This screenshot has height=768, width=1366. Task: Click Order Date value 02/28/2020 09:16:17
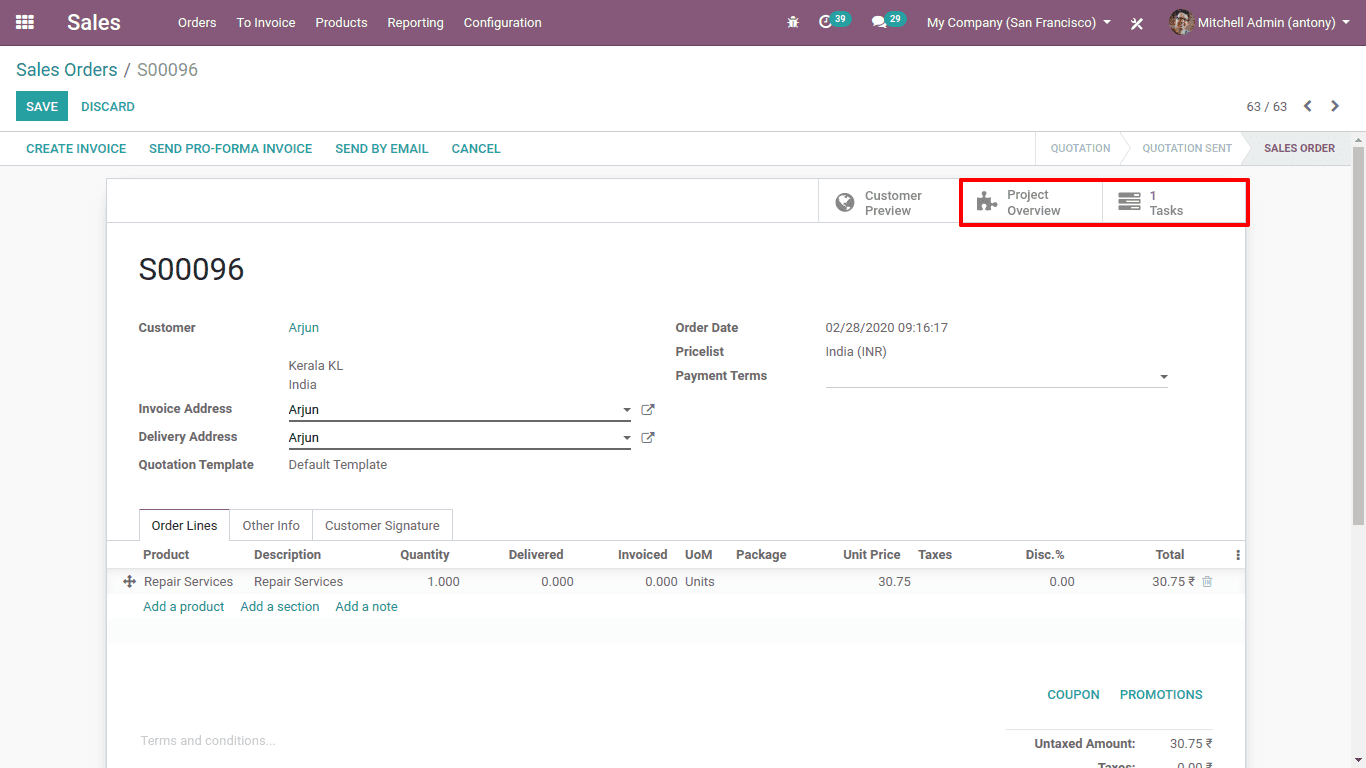click(886, 328)
